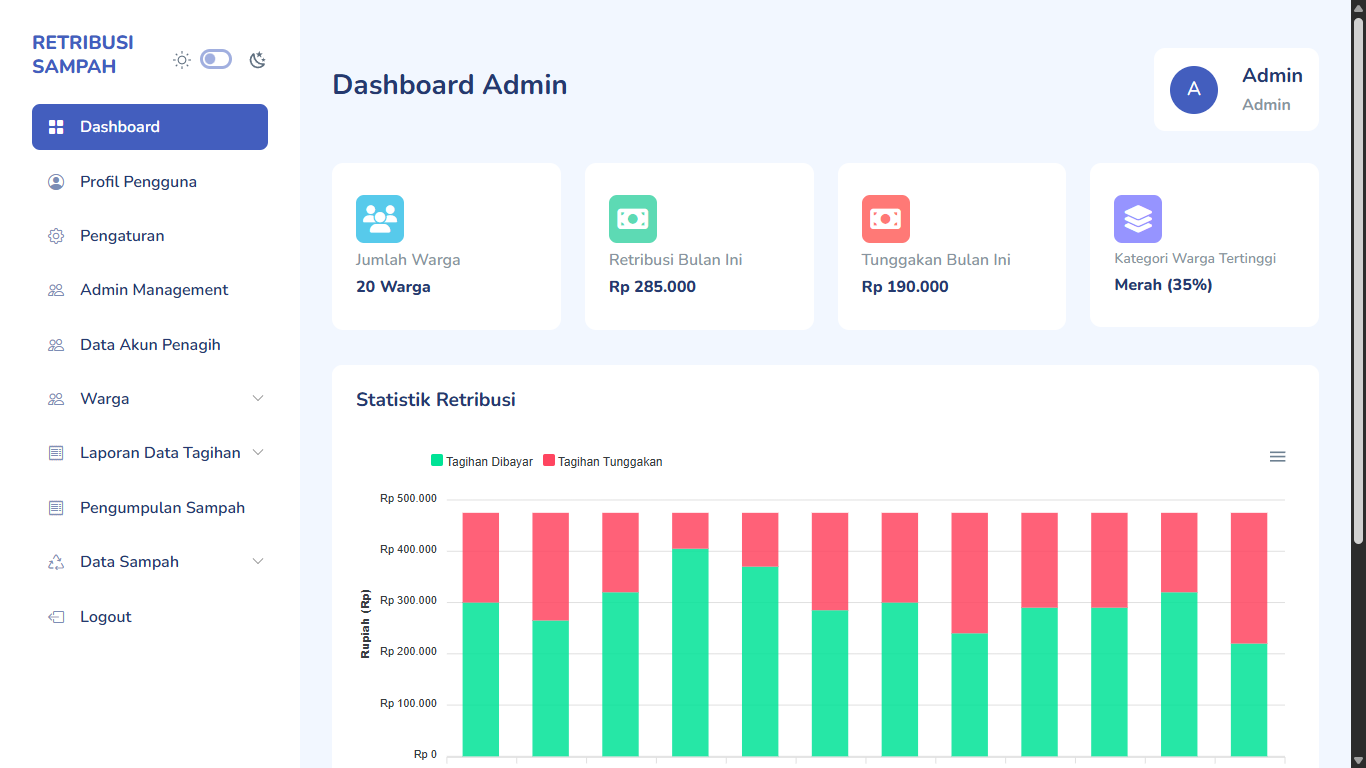Click the 'Dashboard Admin' page heading

450,85
